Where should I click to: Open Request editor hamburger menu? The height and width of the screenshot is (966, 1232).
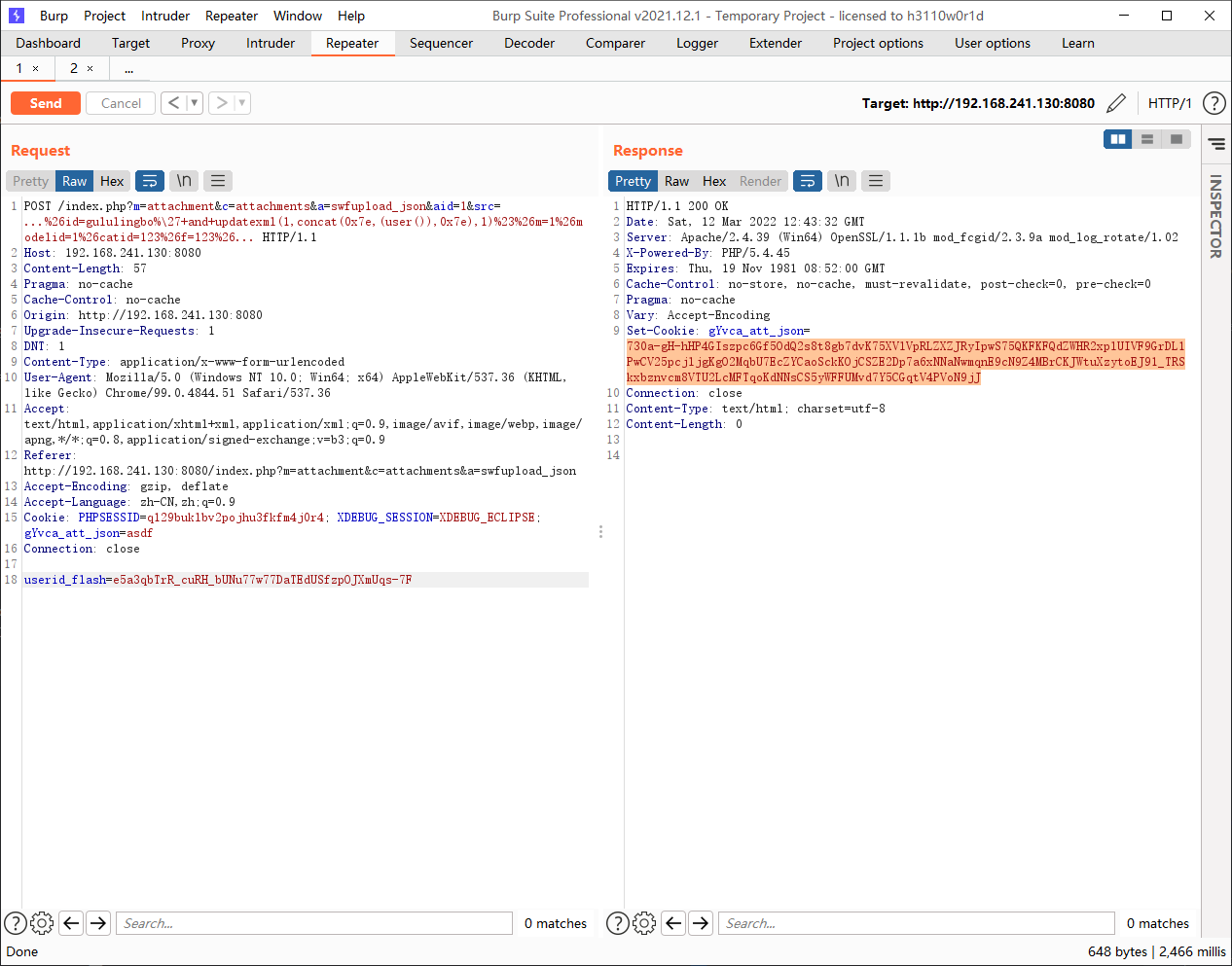point(218,181)
